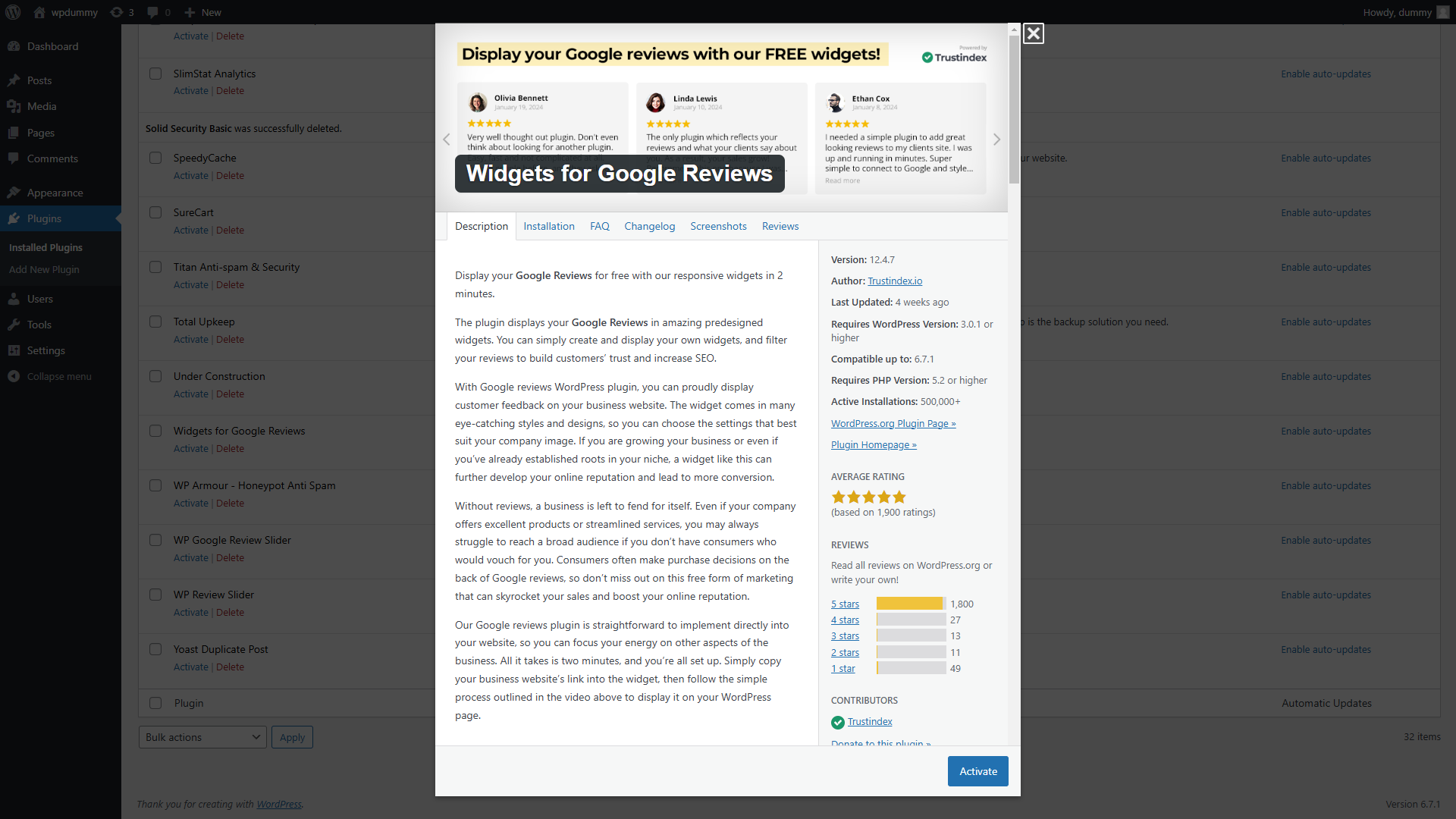Open the Users icon in sidebar
1456x819 pixels.
point(14,299)
